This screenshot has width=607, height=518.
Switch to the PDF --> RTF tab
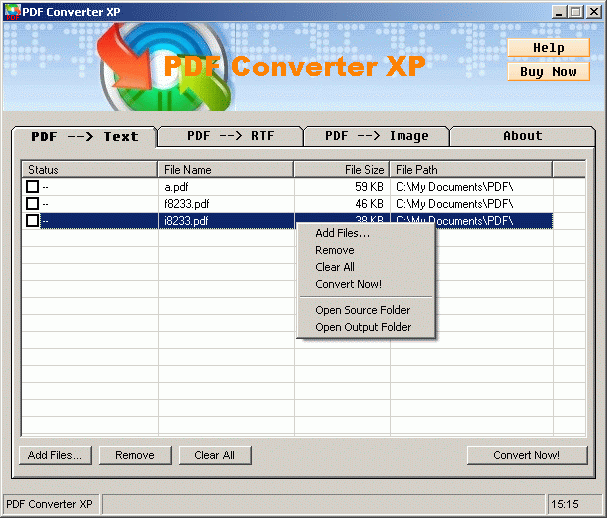[x=230, y=136]
